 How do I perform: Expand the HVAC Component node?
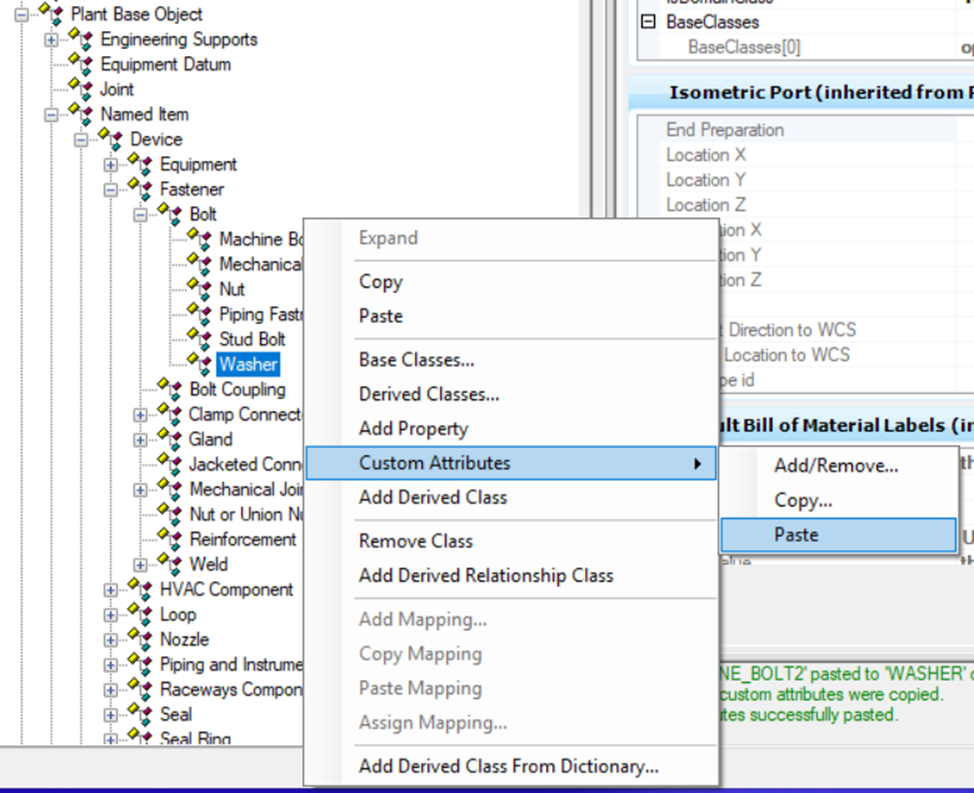111,590
